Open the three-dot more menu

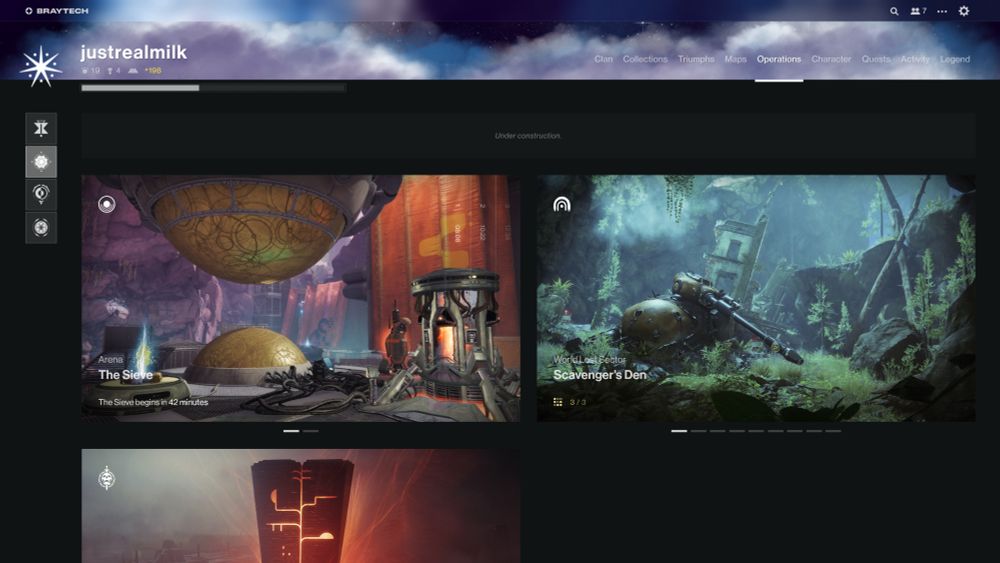click(x=942, y=11)
